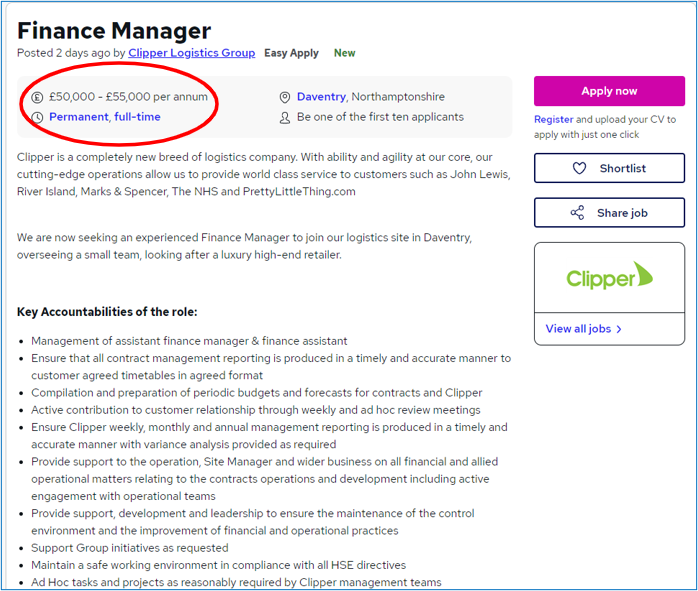Click the green New badge
Screen dimensions: 698x591
345,53
